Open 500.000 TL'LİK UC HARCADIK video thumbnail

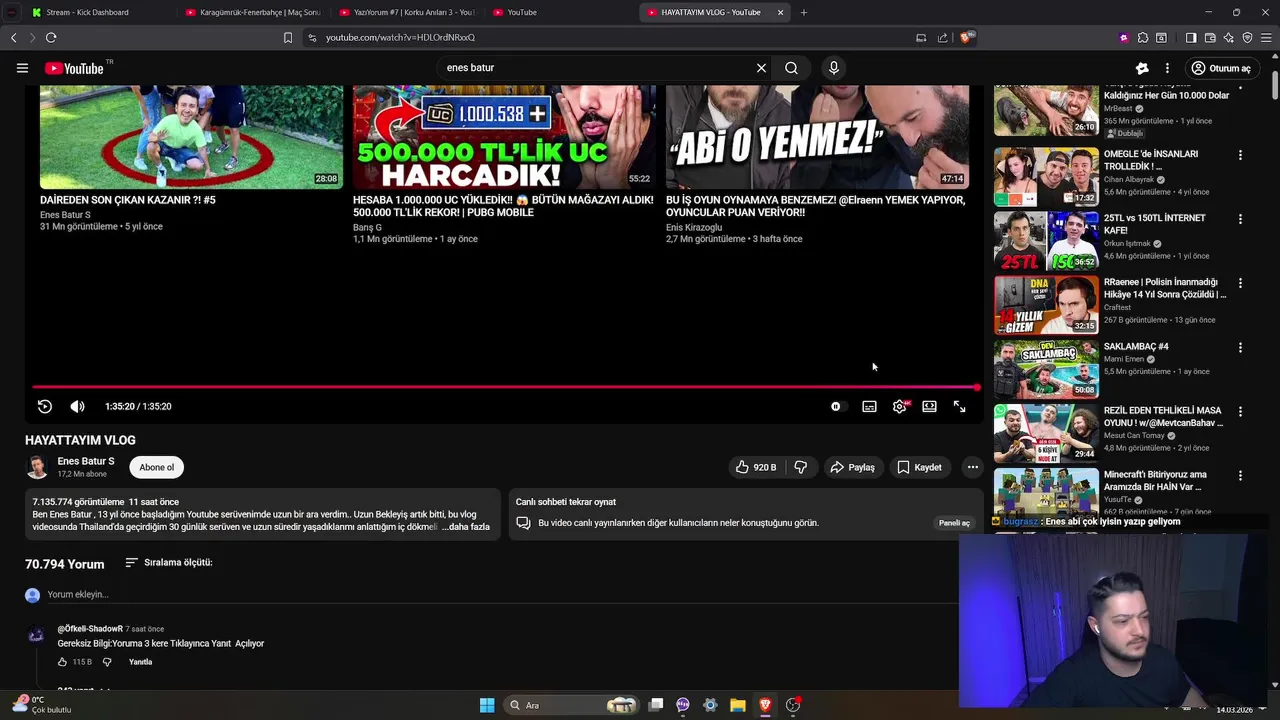pyautogui.click(x=504, y=137)
